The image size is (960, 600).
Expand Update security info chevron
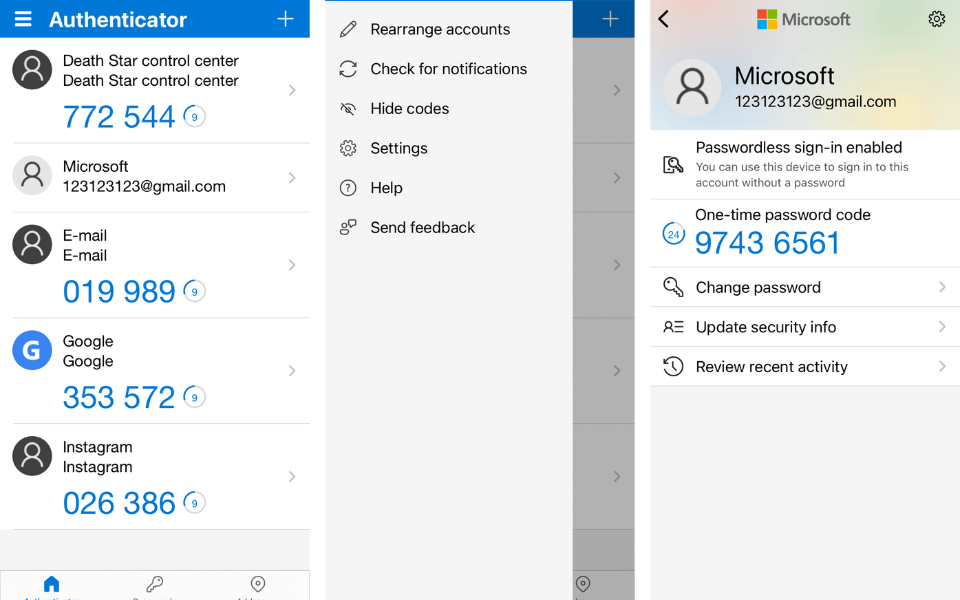point(942,327)
